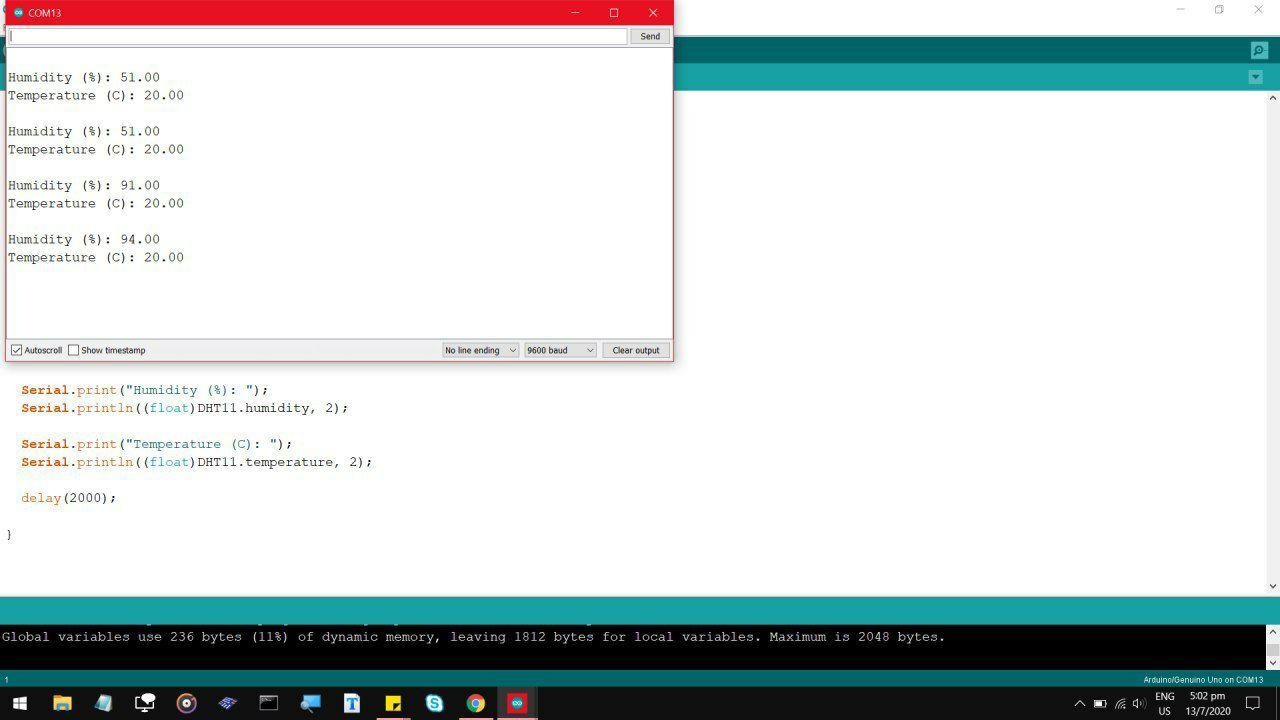Close the Arduino IDE main window
This screenshot has height=720, width=1280.
[x=1259, y=10]
